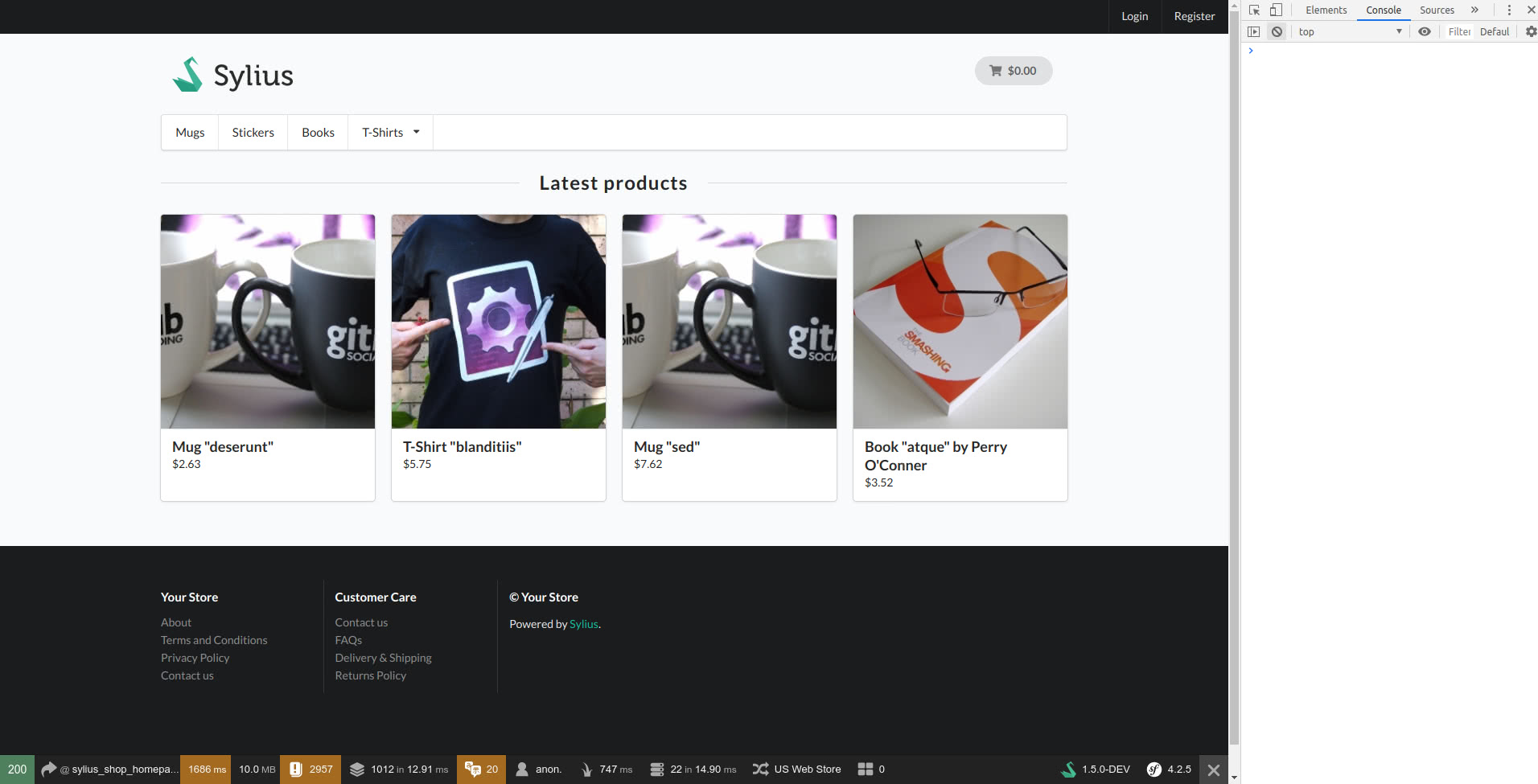The height and width of the screenshot is (784, 1538).
Task: Open the Mugs category
Action: pyautogui.click(x=190, y=133)
